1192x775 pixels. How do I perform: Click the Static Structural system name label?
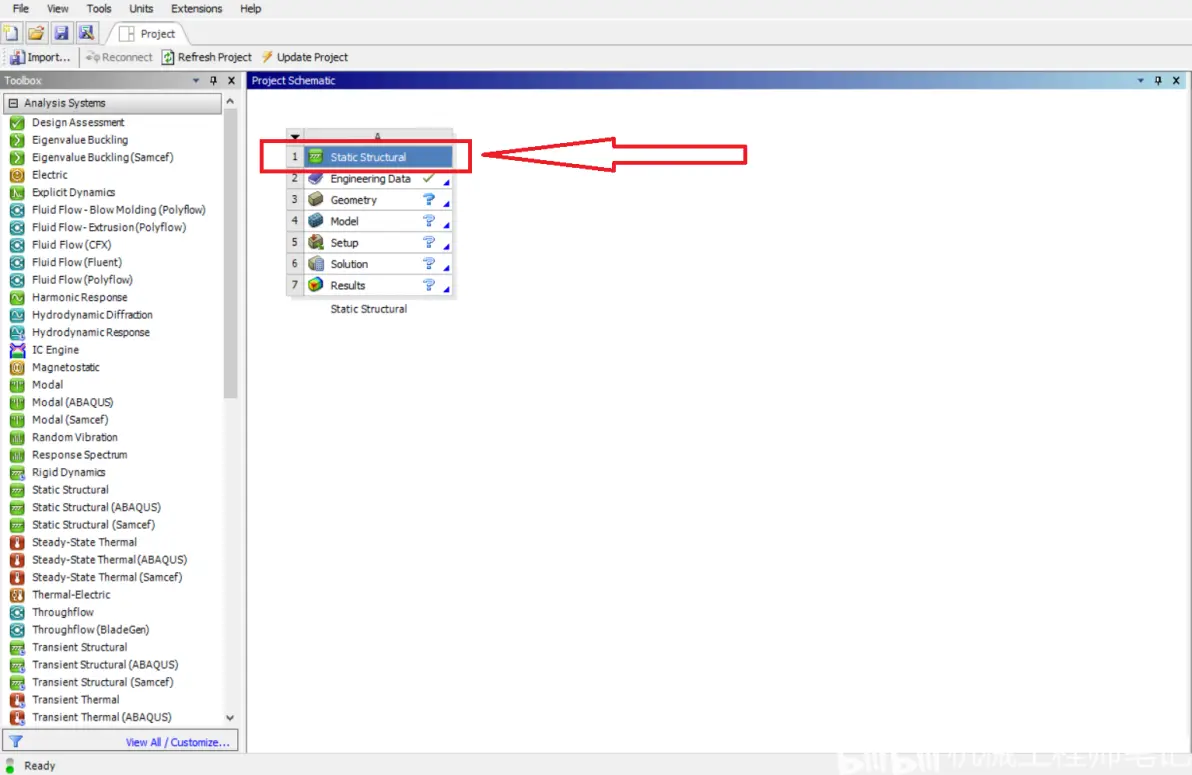369,309
